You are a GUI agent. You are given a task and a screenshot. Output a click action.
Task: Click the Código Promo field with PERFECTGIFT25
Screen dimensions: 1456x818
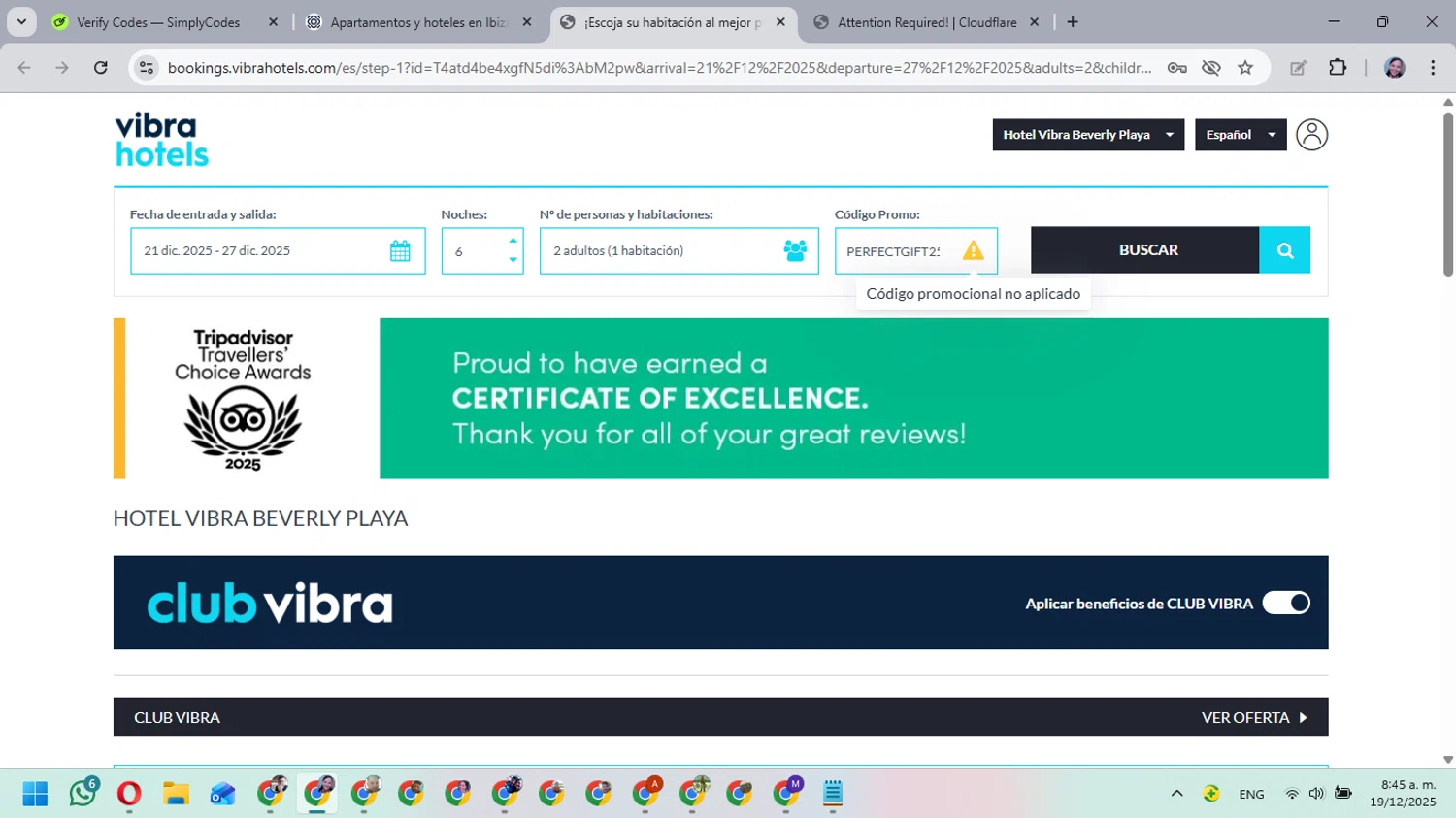916,250
